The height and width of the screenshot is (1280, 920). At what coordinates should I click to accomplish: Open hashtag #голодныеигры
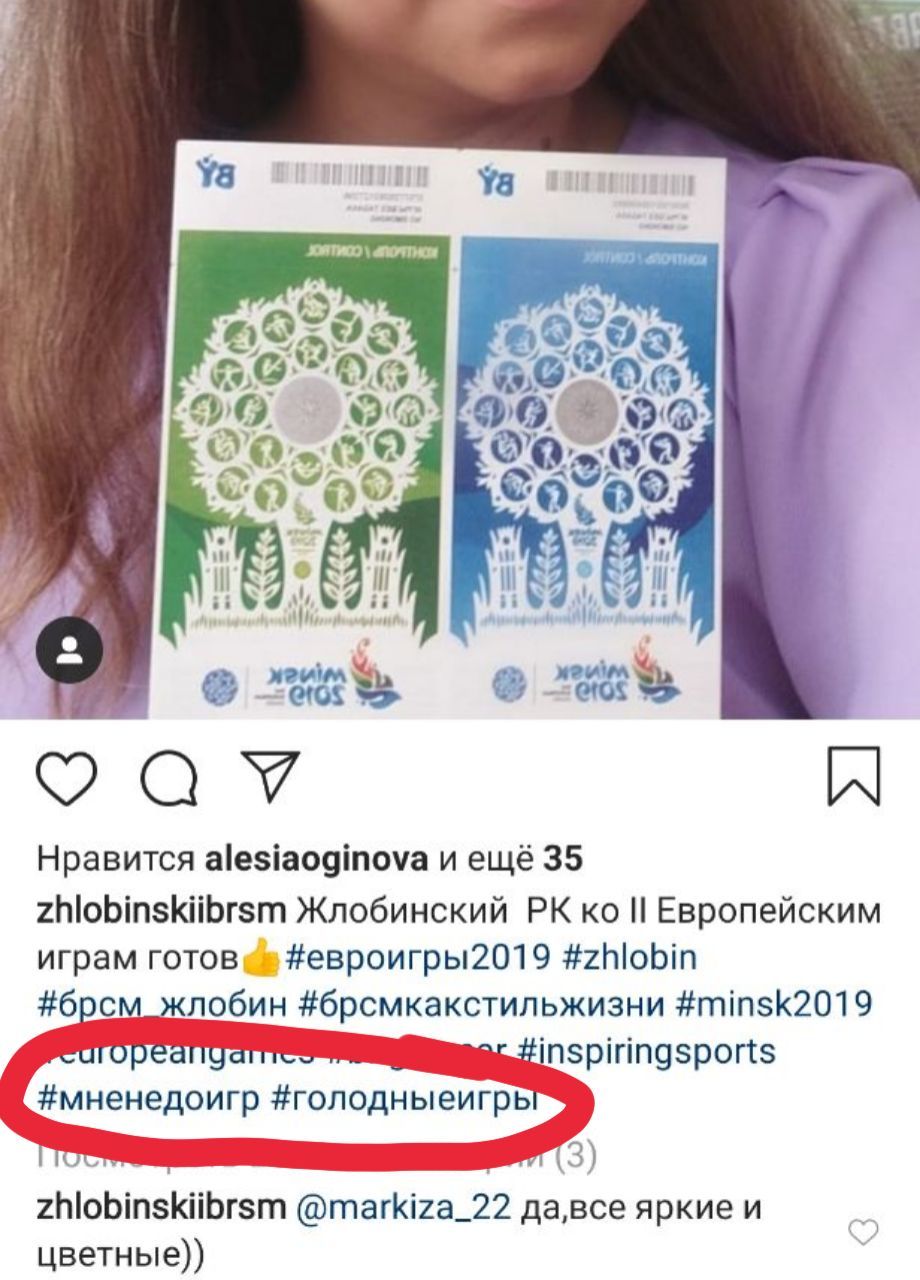click(405, 1099)
